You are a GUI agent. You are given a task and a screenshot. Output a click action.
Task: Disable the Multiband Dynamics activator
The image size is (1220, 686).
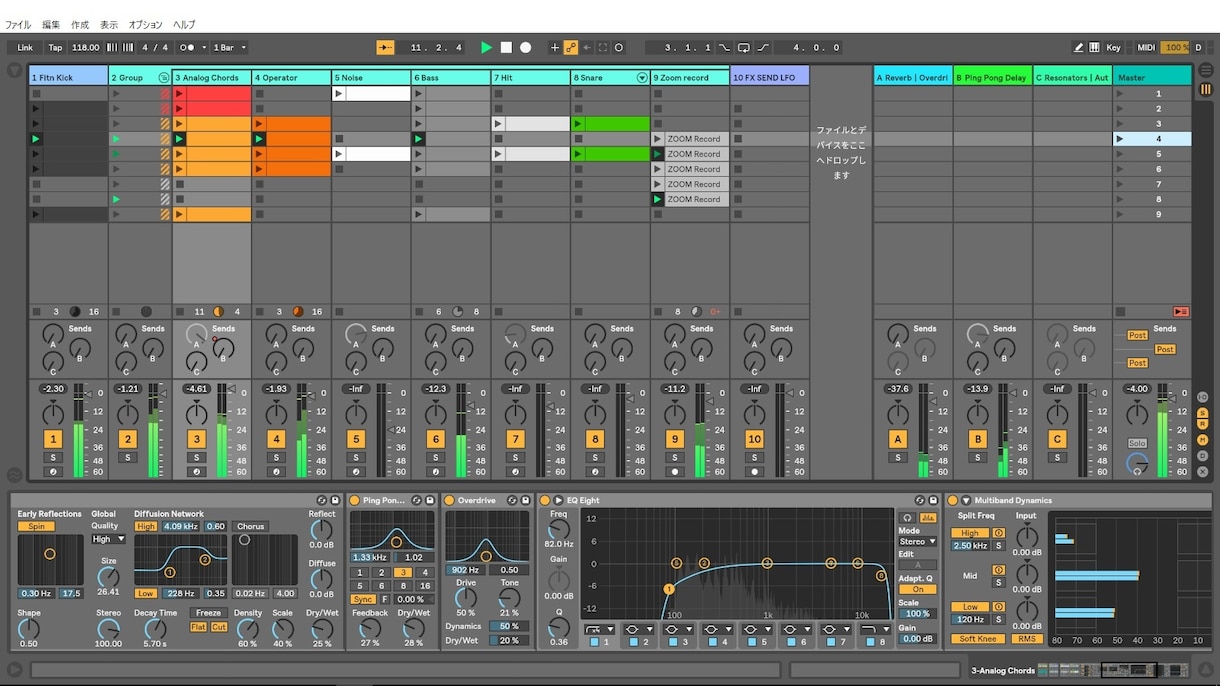tap(953, 500)
